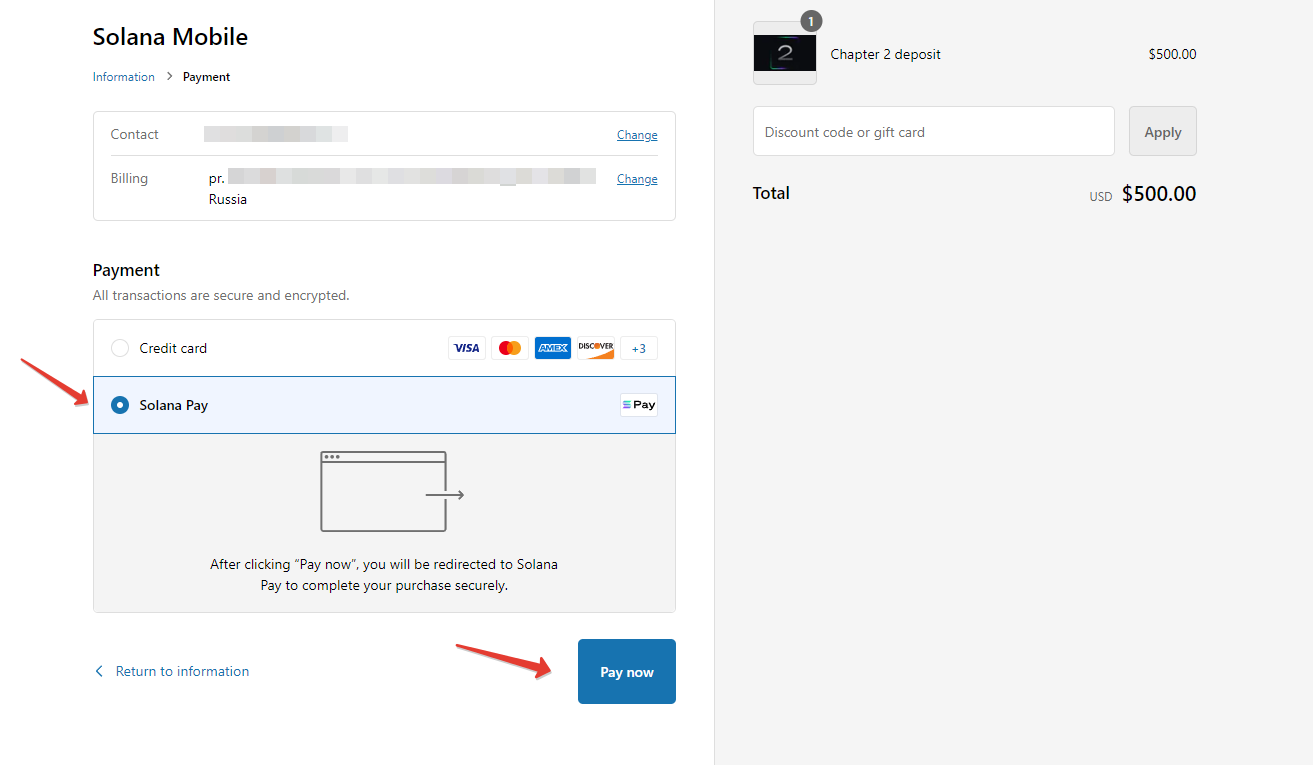Click the American Express icon

coord(553,348)
